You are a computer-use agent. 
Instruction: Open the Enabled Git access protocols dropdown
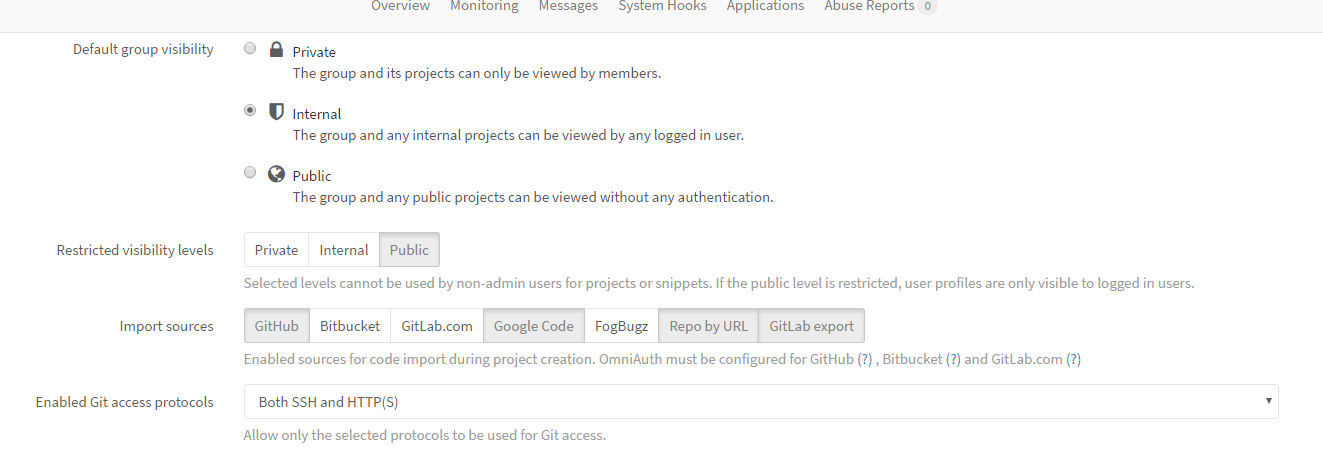coord(761,402)
